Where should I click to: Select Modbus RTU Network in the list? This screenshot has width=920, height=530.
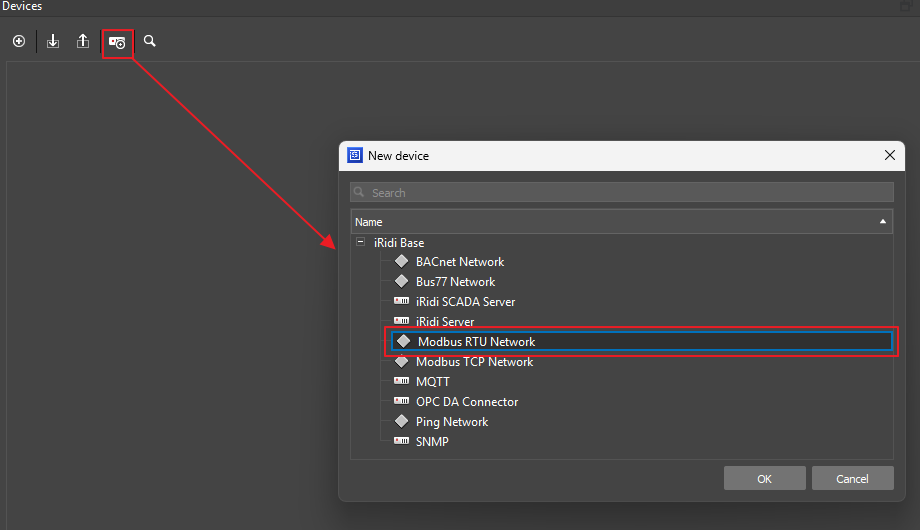(476, 342)
